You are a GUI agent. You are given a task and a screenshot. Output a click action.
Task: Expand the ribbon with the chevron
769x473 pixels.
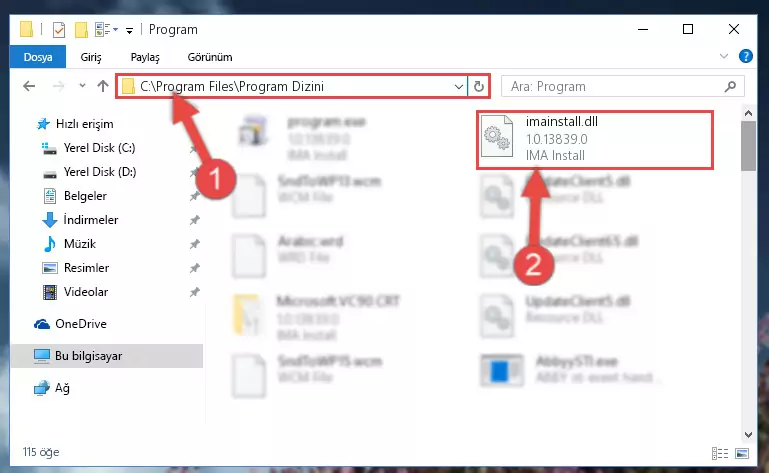(x=723, y=56)
